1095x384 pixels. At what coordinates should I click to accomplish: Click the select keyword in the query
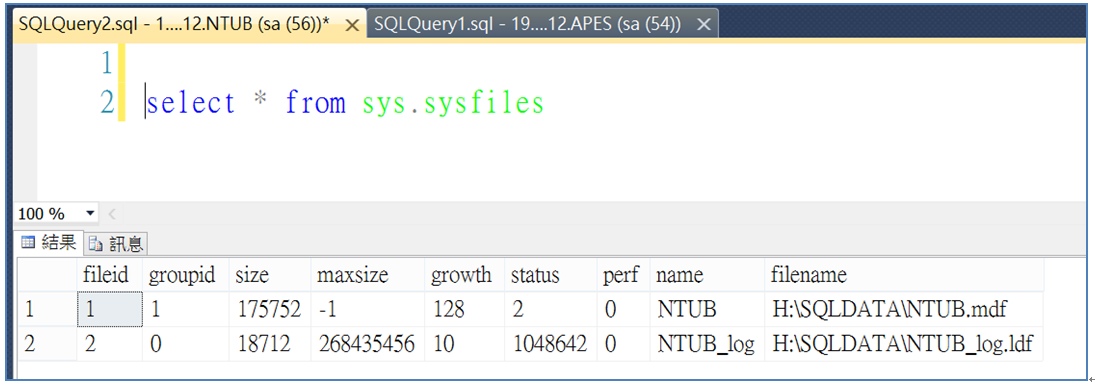191,103
